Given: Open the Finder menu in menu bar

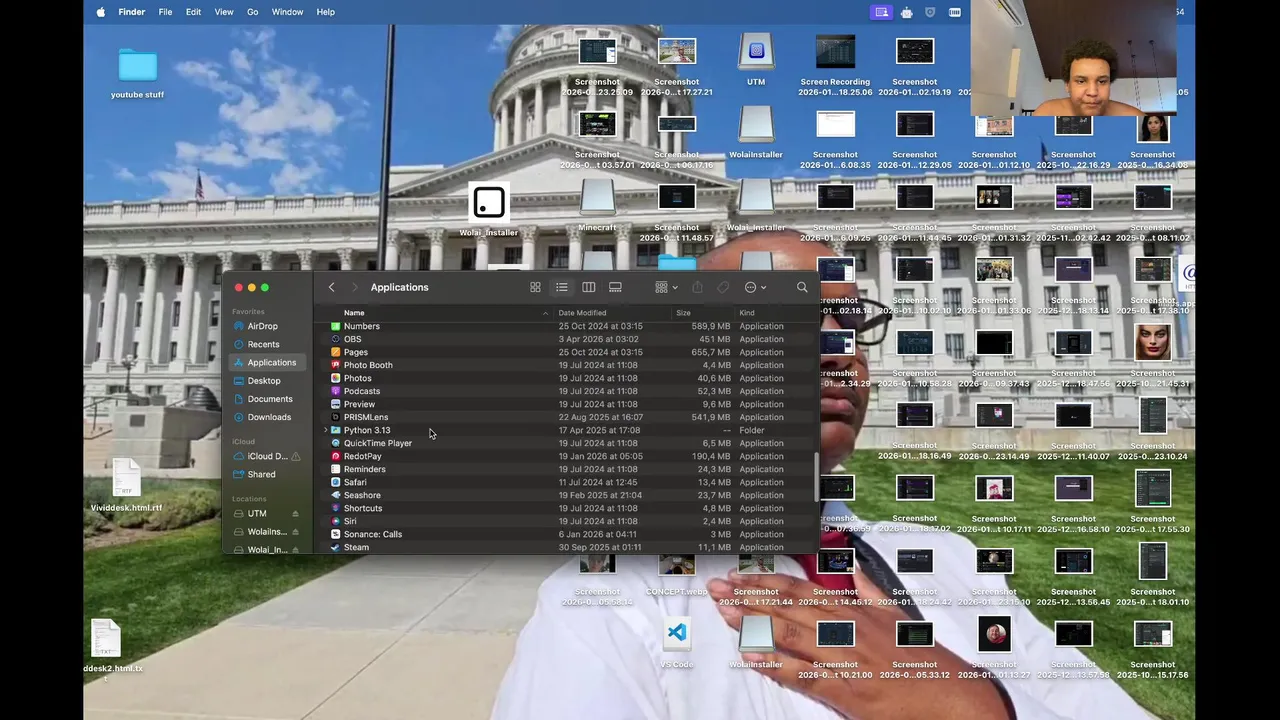Looking at the screenshot, I should click(132, 12).
